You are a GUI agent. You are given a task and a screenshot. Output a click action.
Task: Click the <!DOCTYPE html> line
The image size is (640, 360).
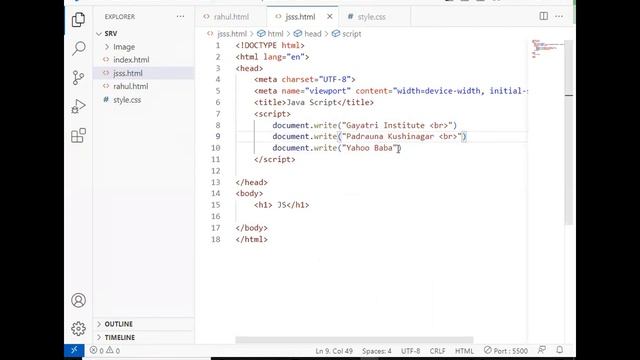pyautogui.click(x=270, y=45)
